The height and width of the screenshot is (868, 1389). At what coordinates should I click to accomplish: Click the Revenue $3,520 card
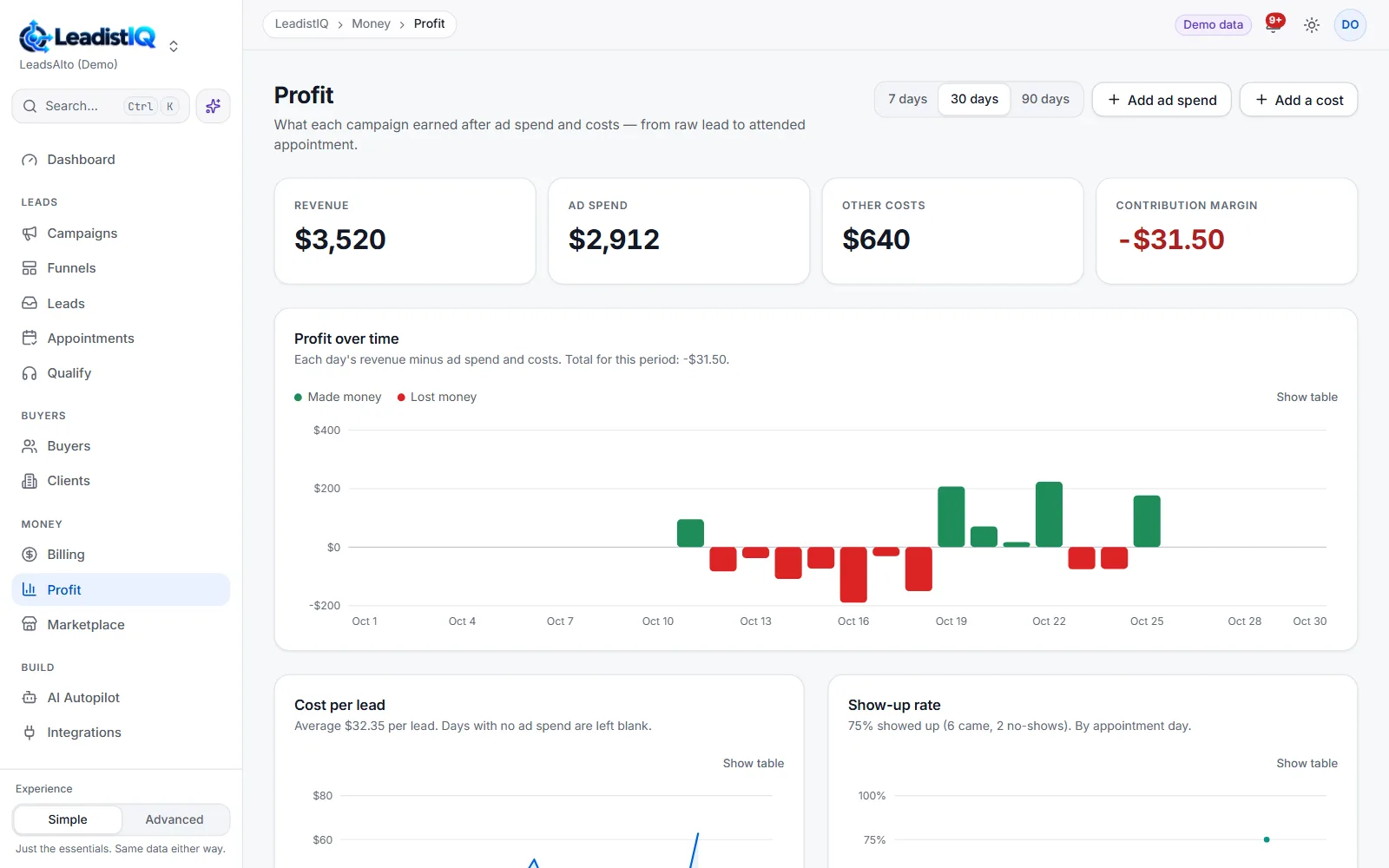[x=405, y=231]
